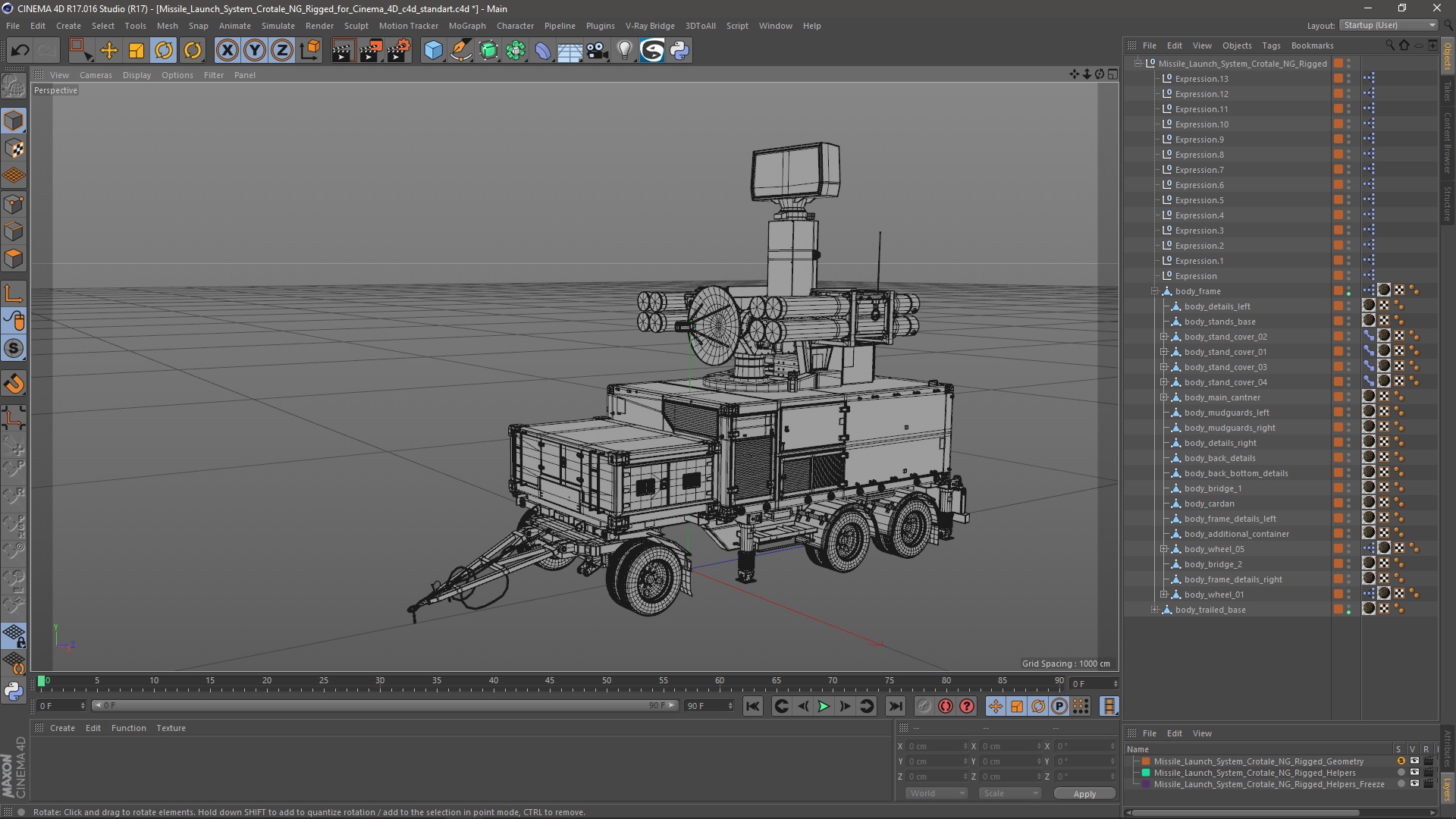
Task: Add a Light object icon
Action: pyautogui.click(x=624, y=51)
